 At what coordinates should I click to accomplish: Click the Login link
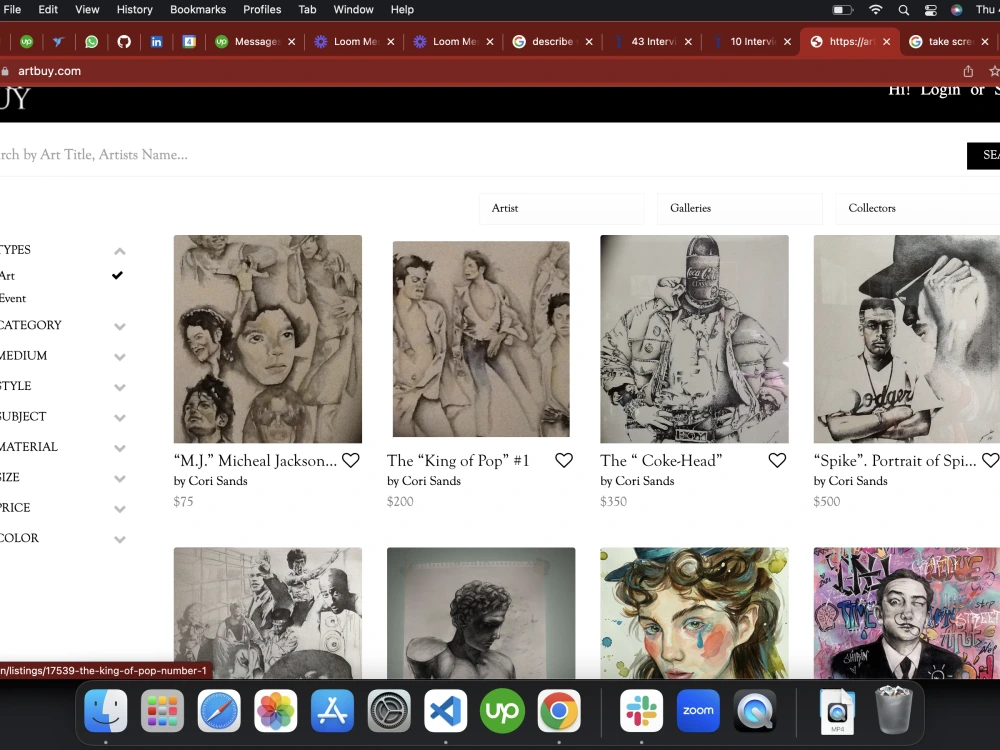940,91
